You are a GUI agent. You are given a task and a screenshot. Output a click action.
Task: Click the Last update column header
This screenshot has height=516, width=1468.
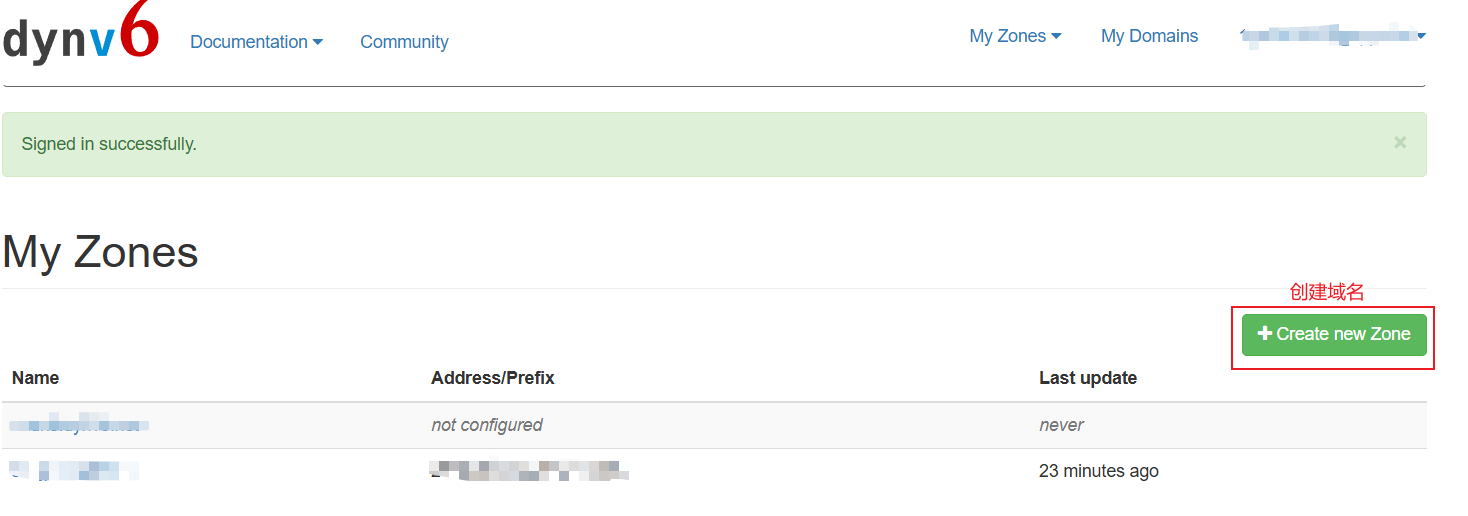[x=1087, y=378]
